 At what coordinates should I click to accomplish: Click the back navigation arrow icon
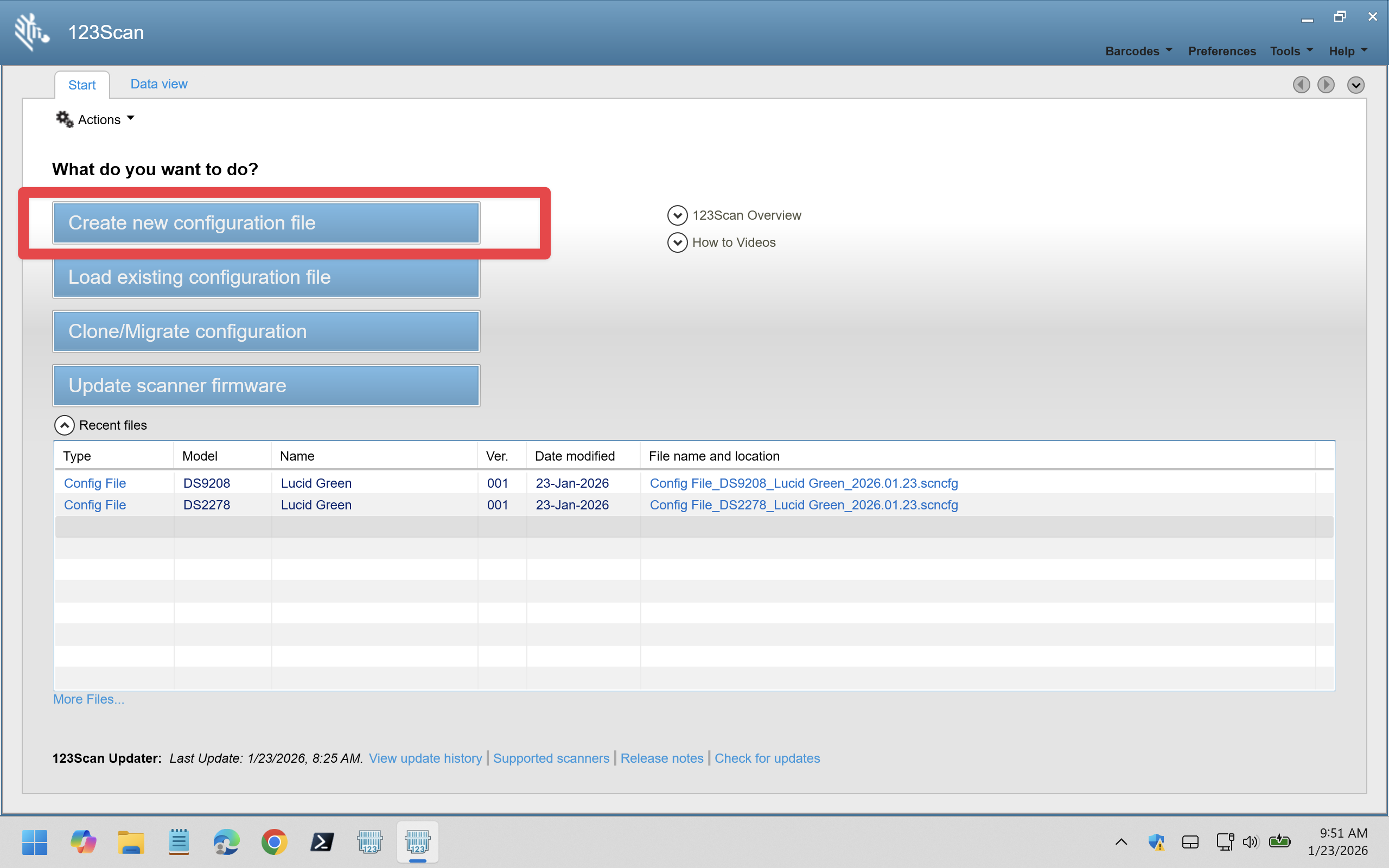pyautogui.click(x=1301, y=85)
